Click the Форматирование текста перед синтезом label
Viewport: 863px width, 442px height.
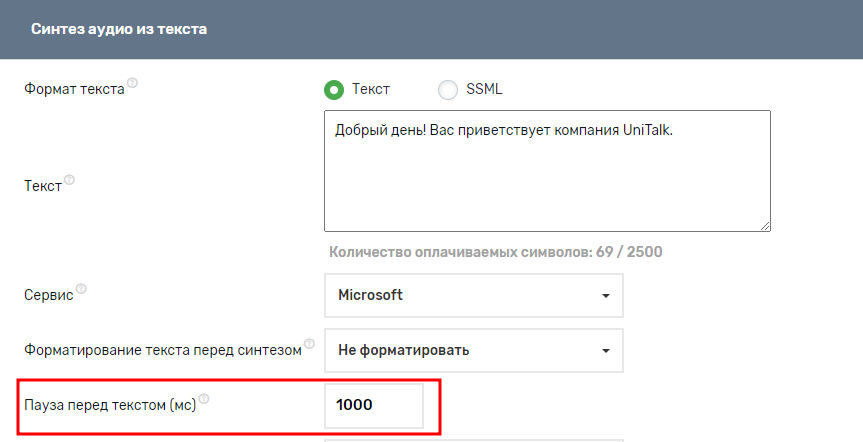click(162, 350)
